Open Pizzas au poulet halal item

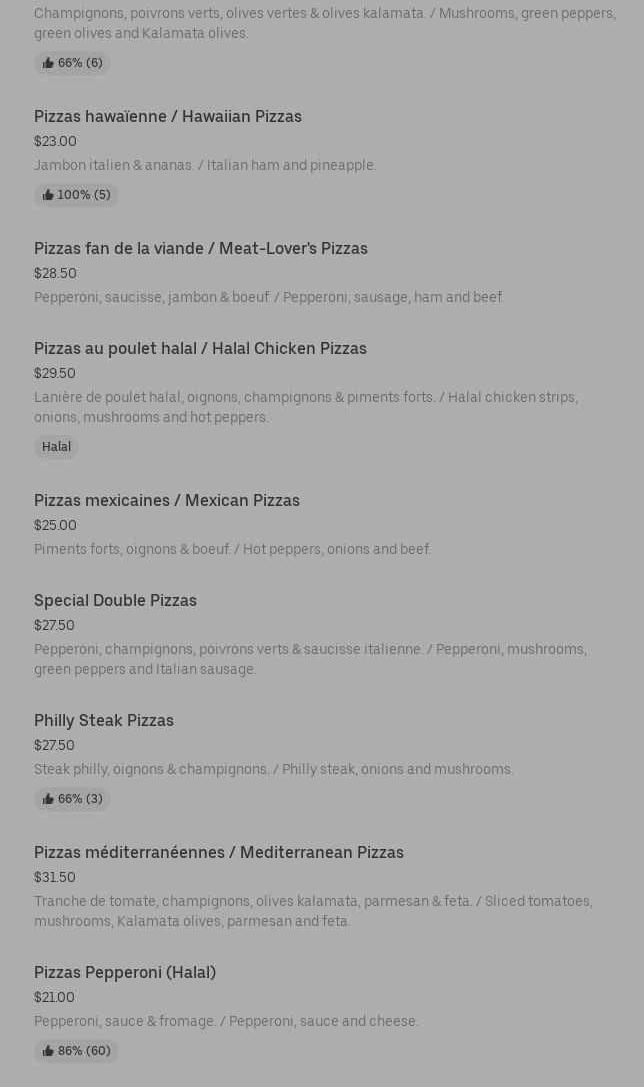tap(200, 348)
